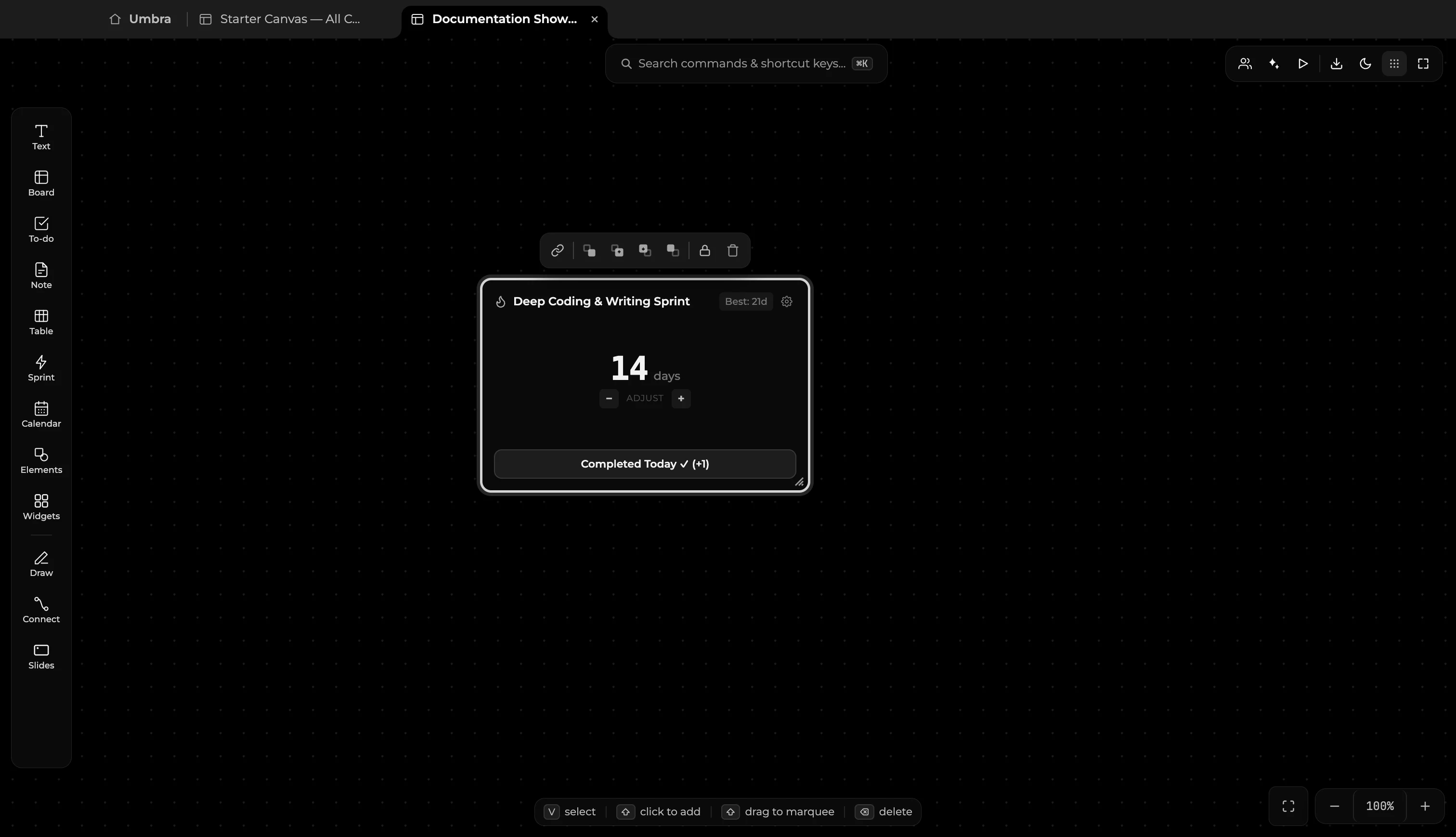This screenshot has height=837, width=1456.
Task: Toggle the dot grid display
Action: coord(1394,64)
